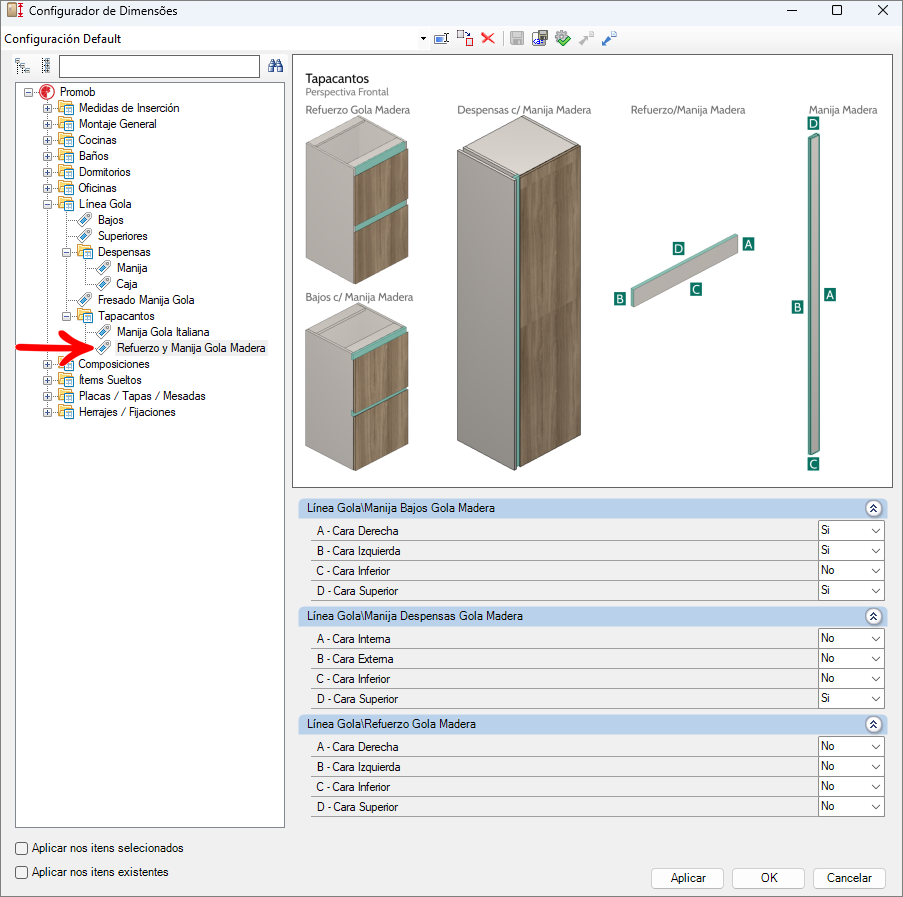The image size is (903, 897).
Task: Click the Refuerzo Gola Madera cabinet thumbnail
Action: pyautogui.click(x=357, y=199)
